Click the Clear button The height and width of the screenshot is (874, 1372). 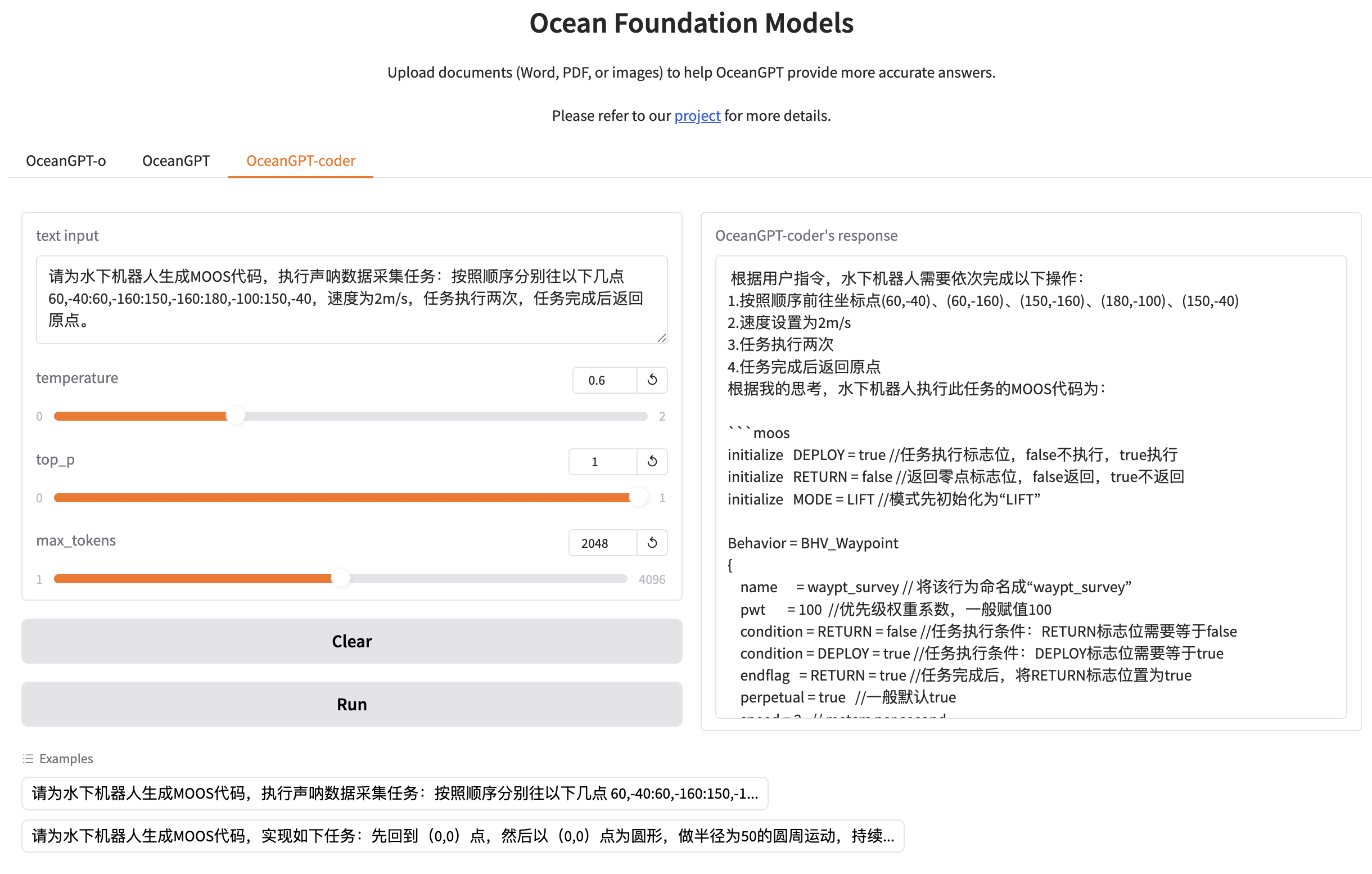coord(351,642)
